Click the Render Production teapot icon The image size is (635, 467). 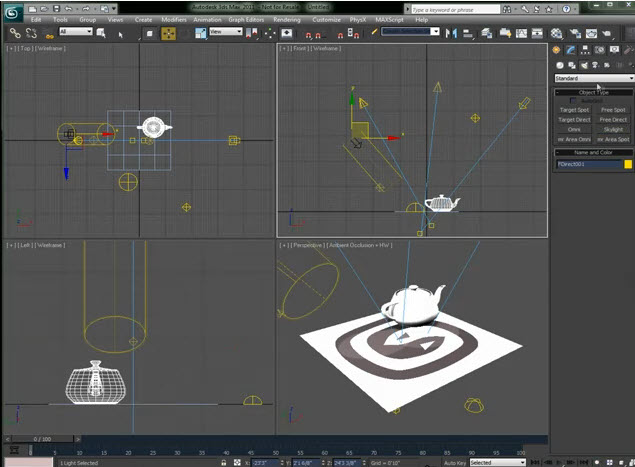[x=606, y=33]
